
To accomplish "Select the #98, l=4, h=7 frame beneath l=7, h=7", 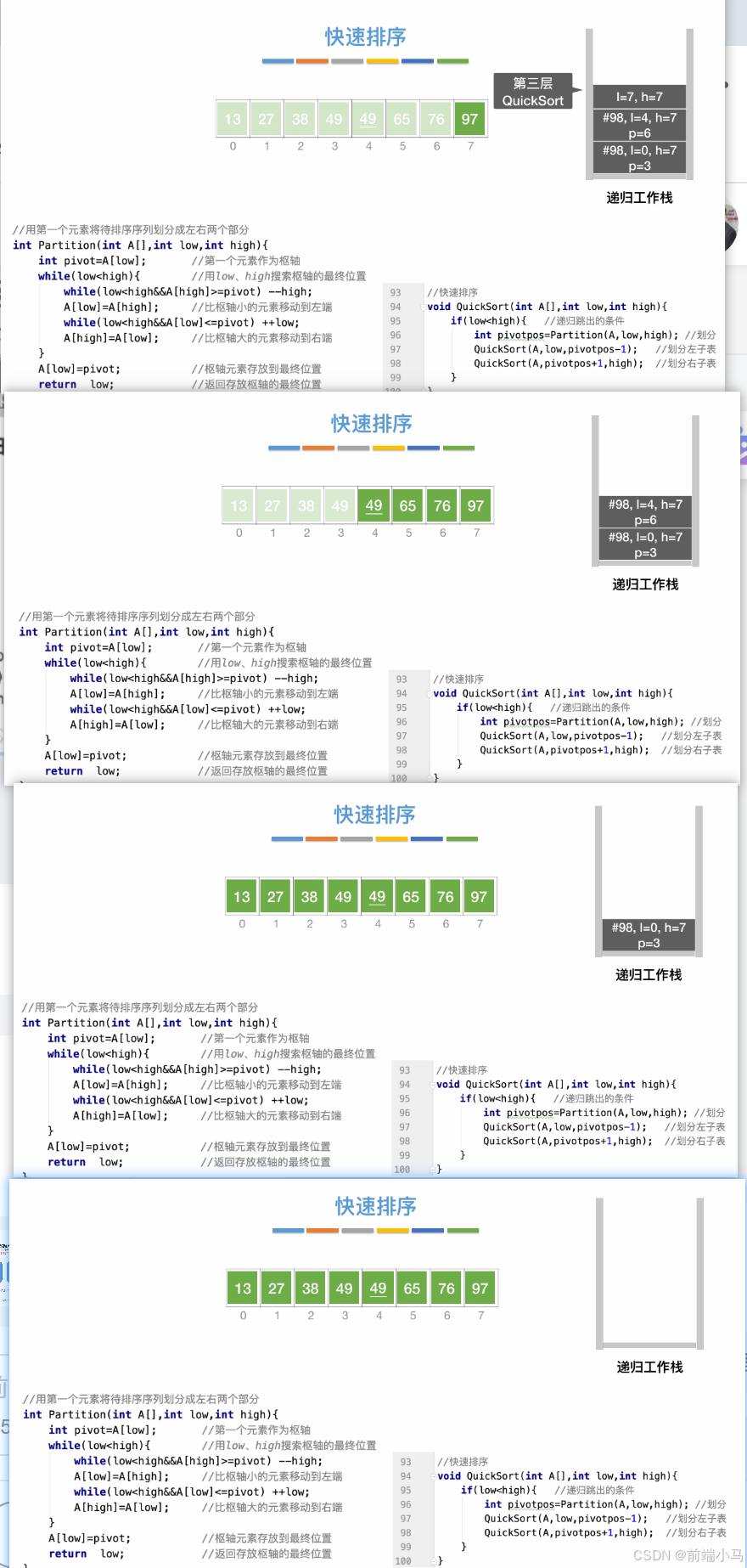I will [x=639, y=125].
